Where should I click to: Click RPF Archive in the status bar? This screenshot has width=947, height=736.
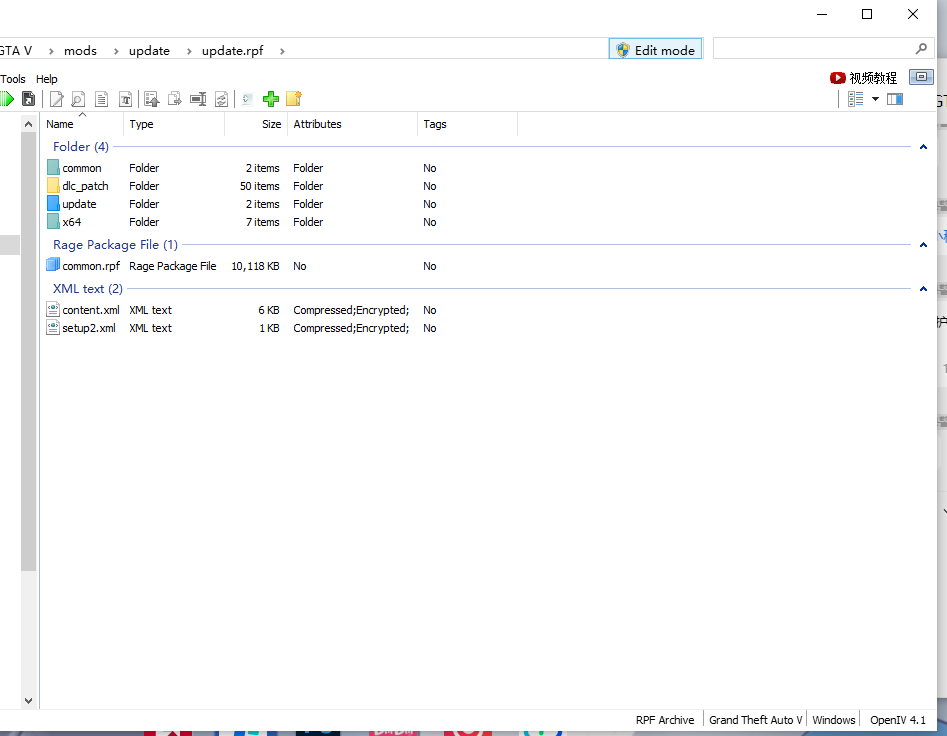[665, 720]
